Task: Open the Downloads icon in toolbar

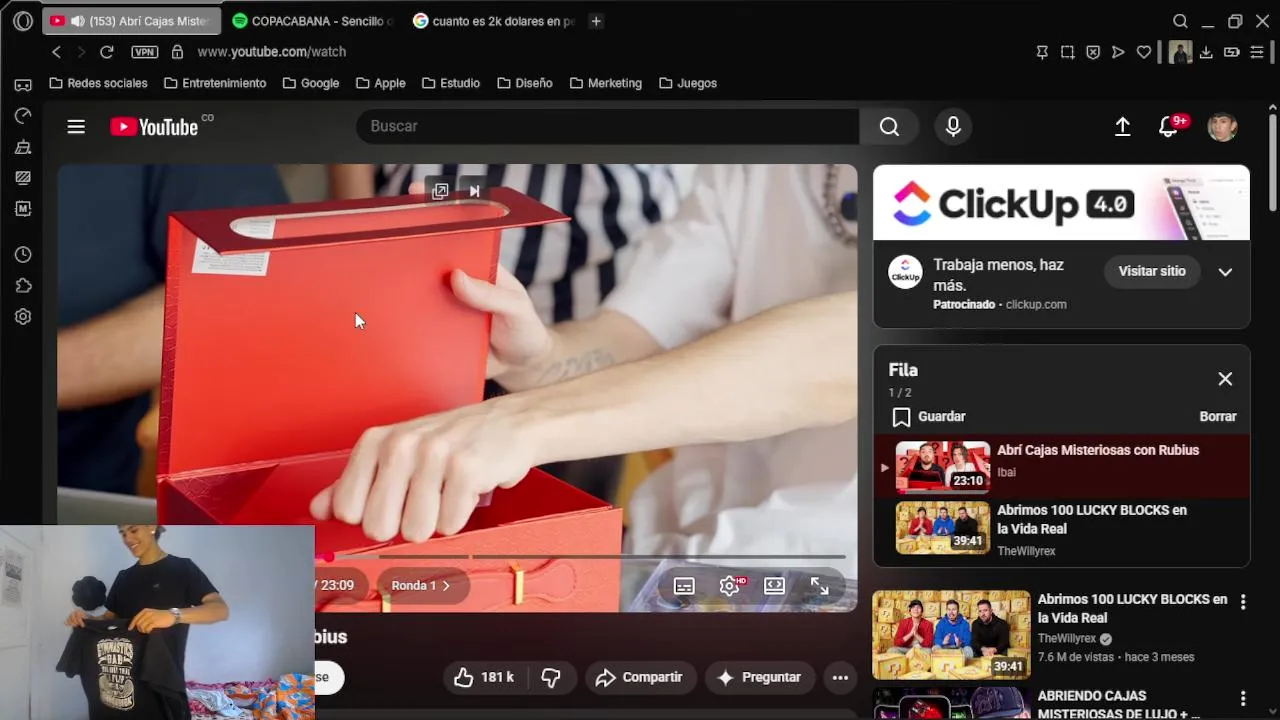Action: pyautogui.click(x=1206, y=52)
